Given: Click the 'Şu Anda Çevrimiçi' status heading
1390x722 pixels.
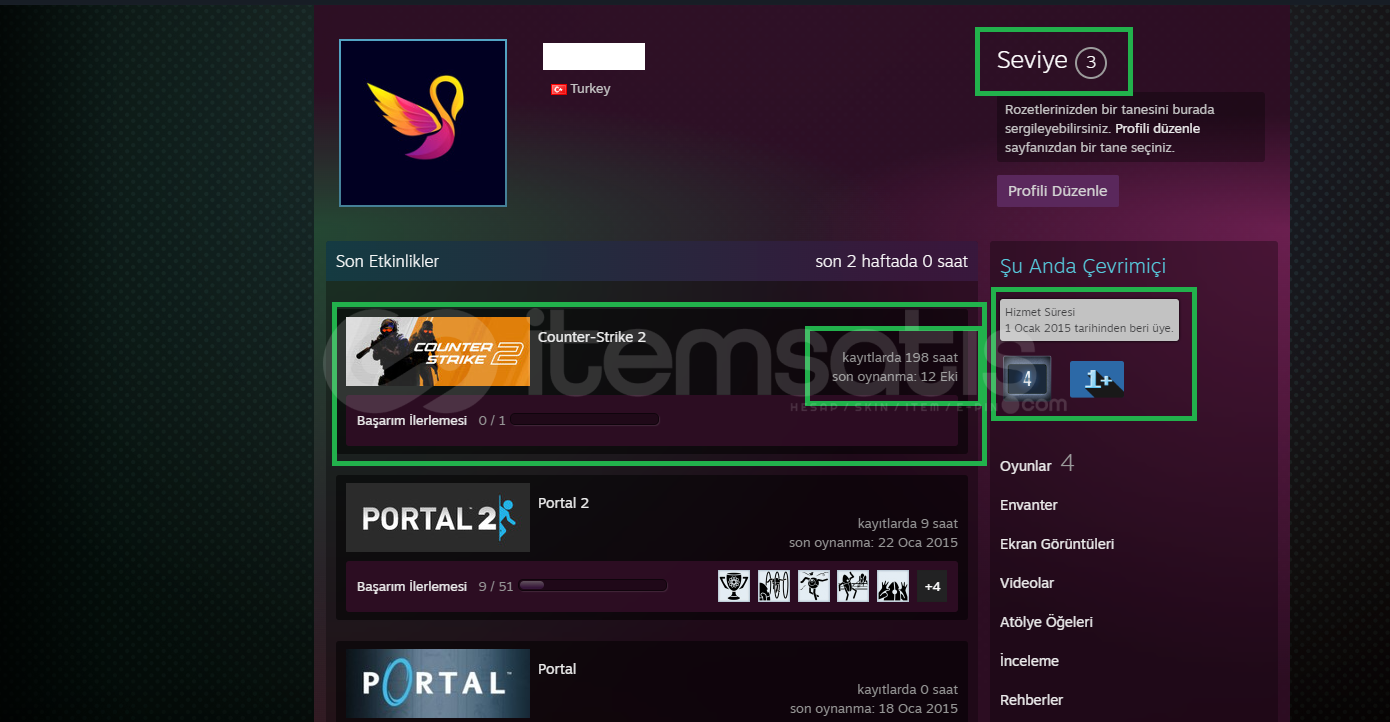Looking at the screenshot, I should tap(1083, 266).
